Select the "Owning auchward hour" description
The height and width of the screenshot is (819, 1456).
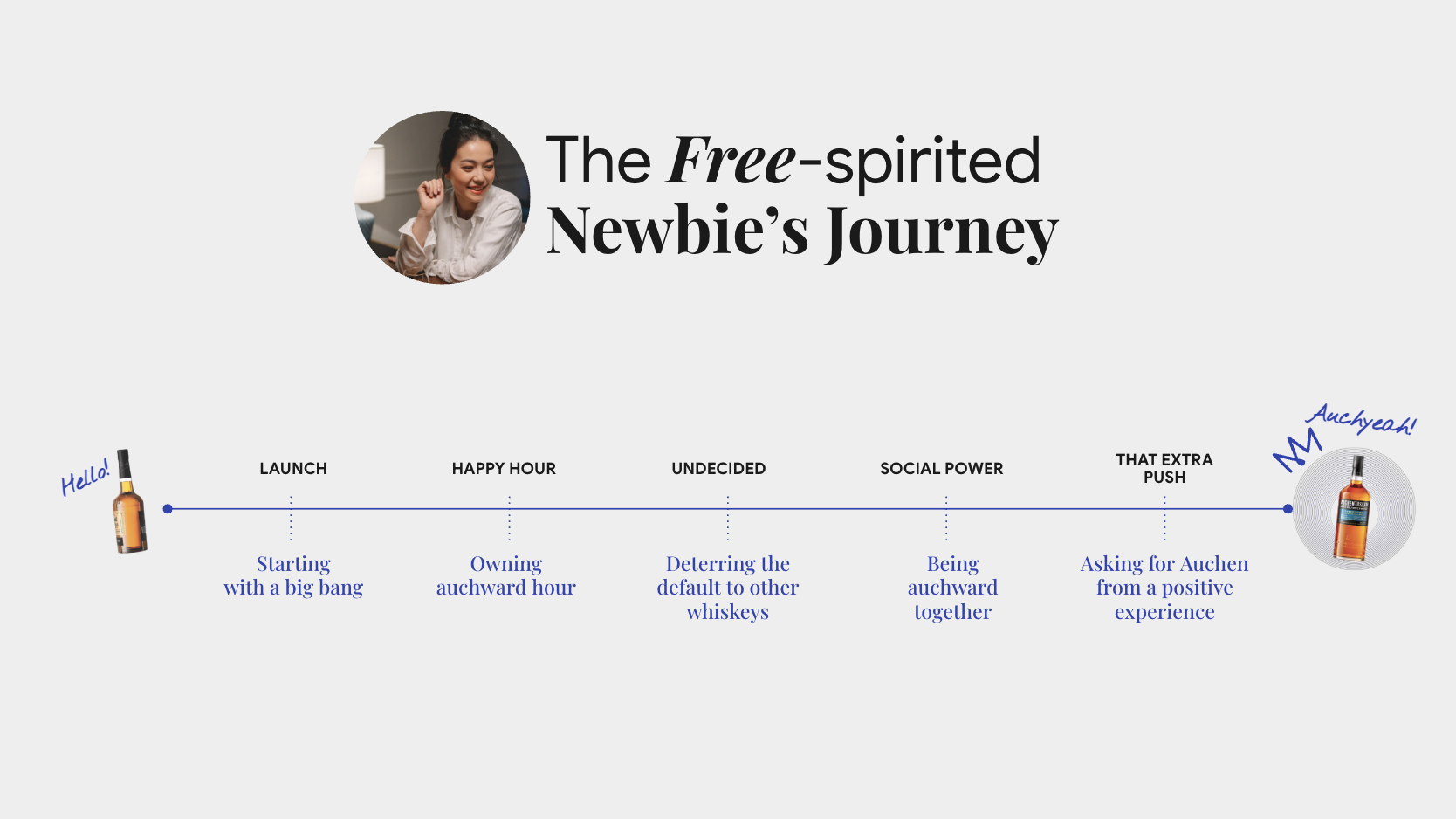point(506,575)
